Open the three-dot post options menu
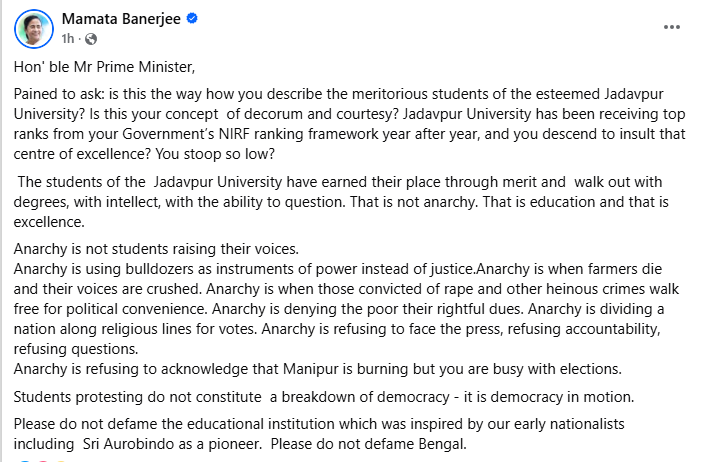Viewport: 701px width, 462px height. click(672, 28)
